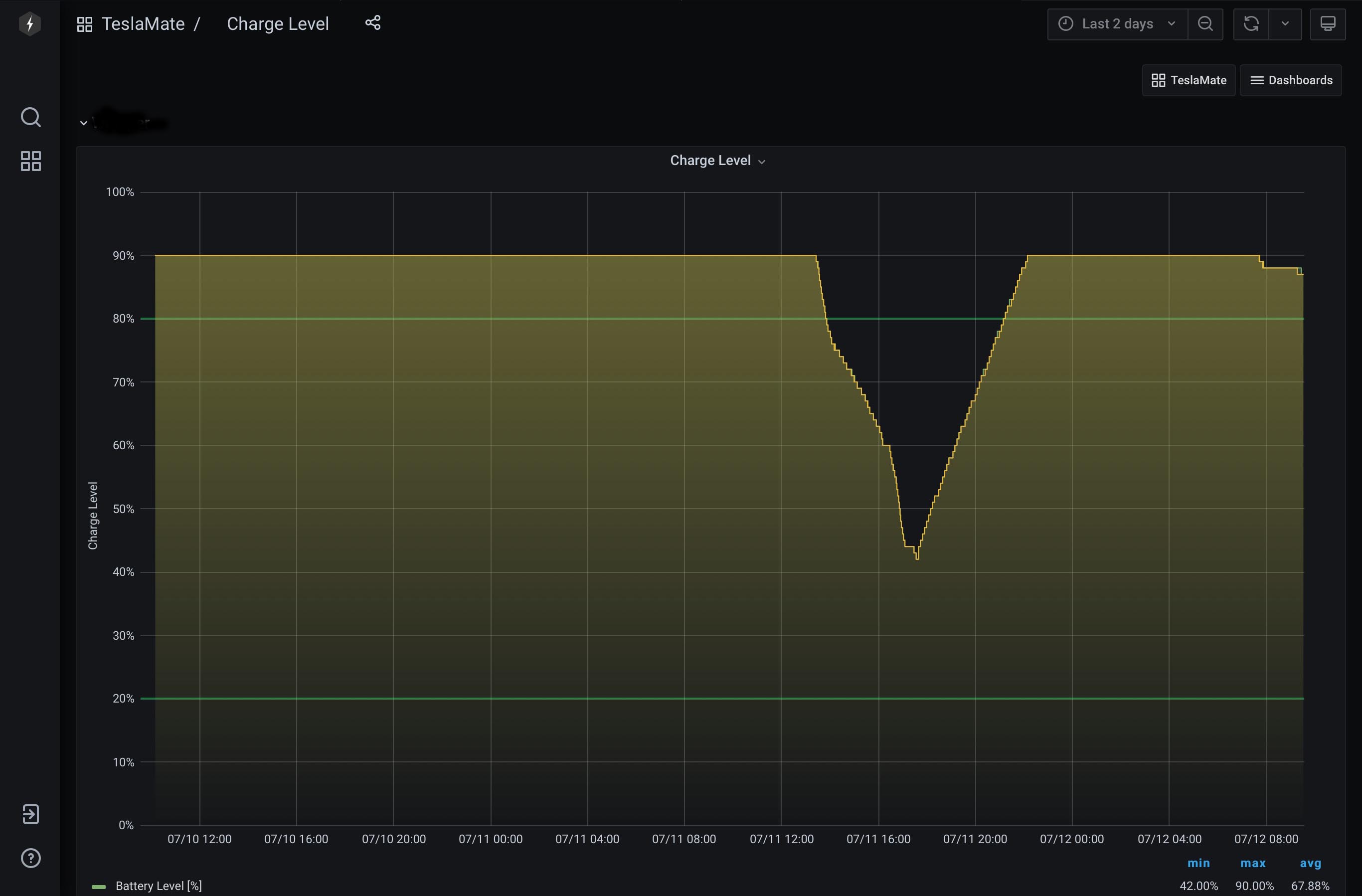Click the 07/12 08:00 time axis label
Viewport: 1362px width, 896px height.
[x=1266, y=839]
